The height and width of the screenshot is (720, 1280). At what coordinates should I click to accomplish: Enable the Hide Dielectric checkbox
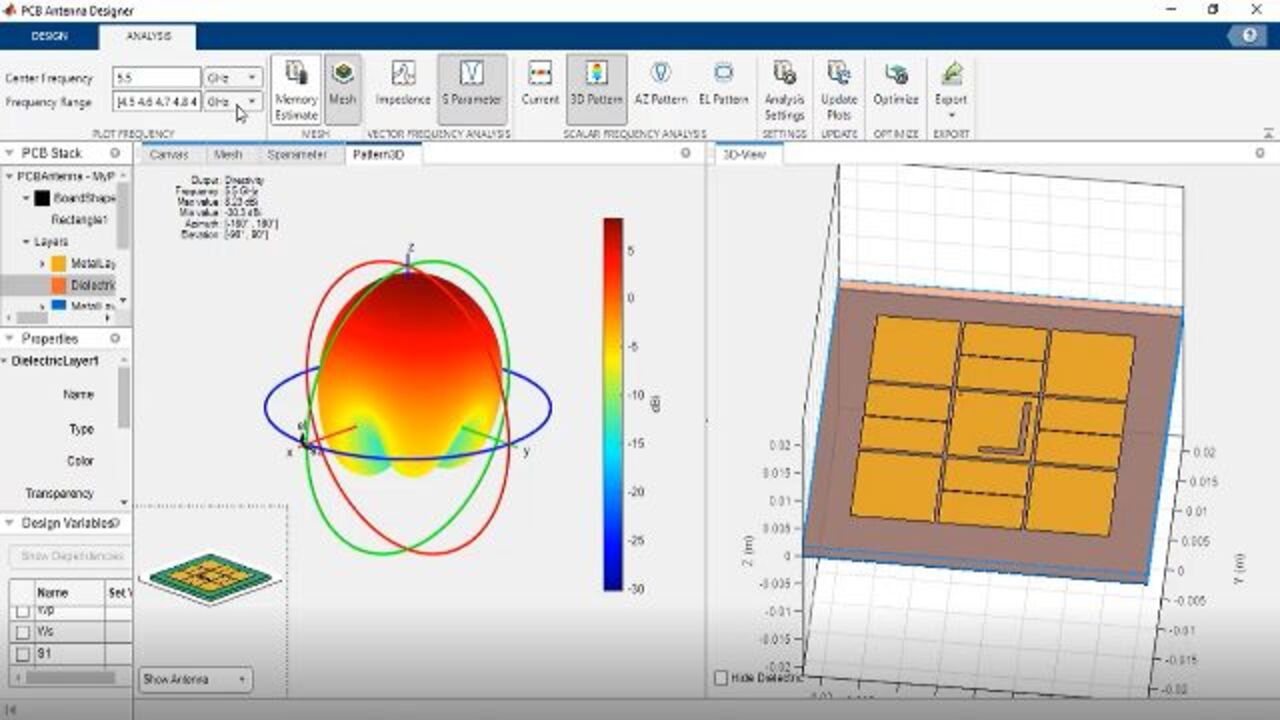[x=721, y=678]
